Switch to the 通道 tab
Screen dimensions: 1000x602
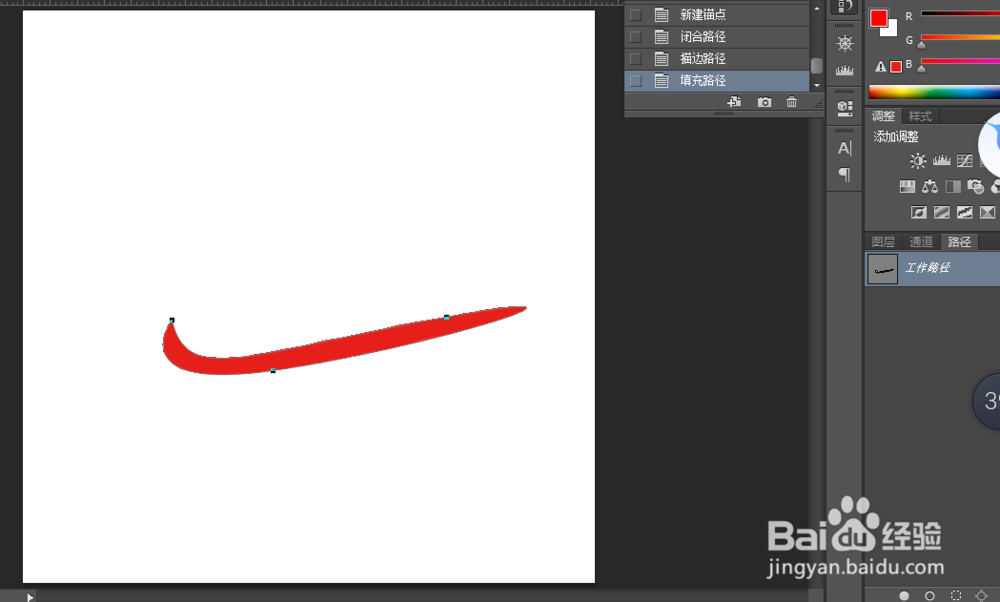coord(921,242)
